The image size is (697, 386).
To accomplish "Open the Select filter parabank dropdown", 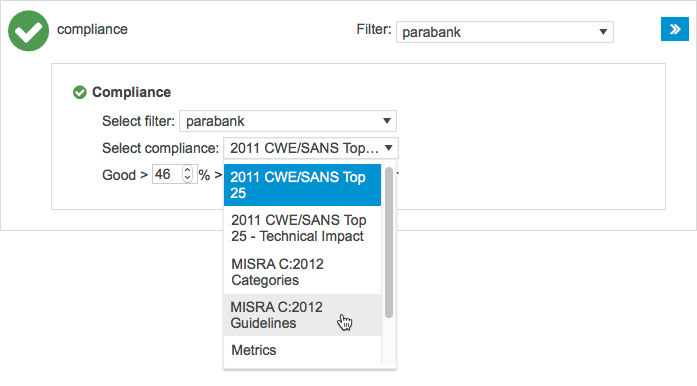I will tap(288, 121).
